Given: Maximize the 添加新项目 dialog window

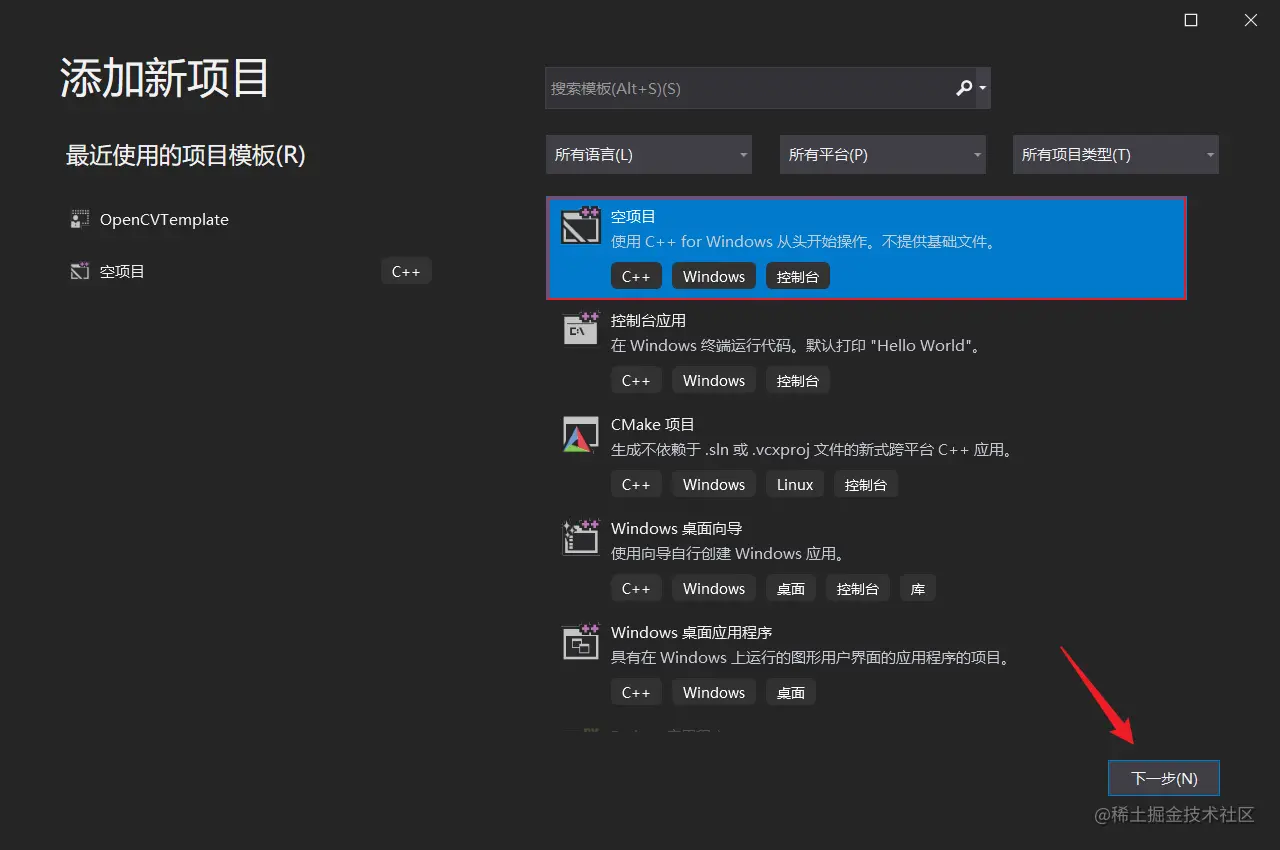Looking at the screenshot, I should (1191, 20).
